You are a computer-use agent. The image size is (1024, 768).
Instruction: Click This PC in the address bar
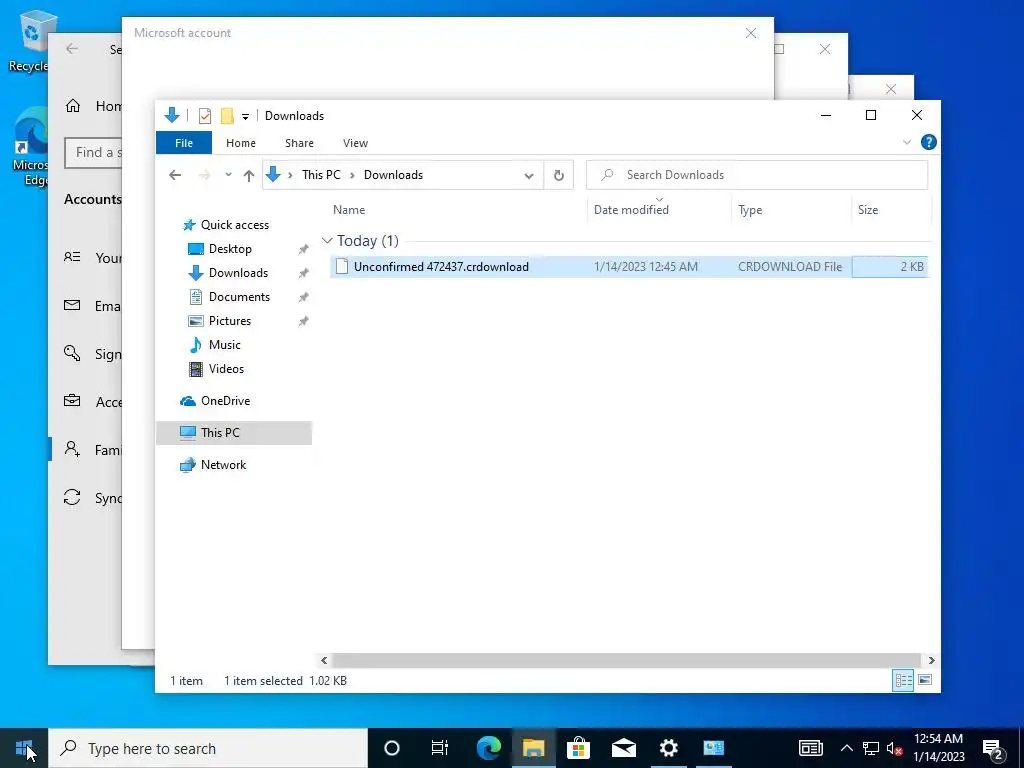(321, 175)
